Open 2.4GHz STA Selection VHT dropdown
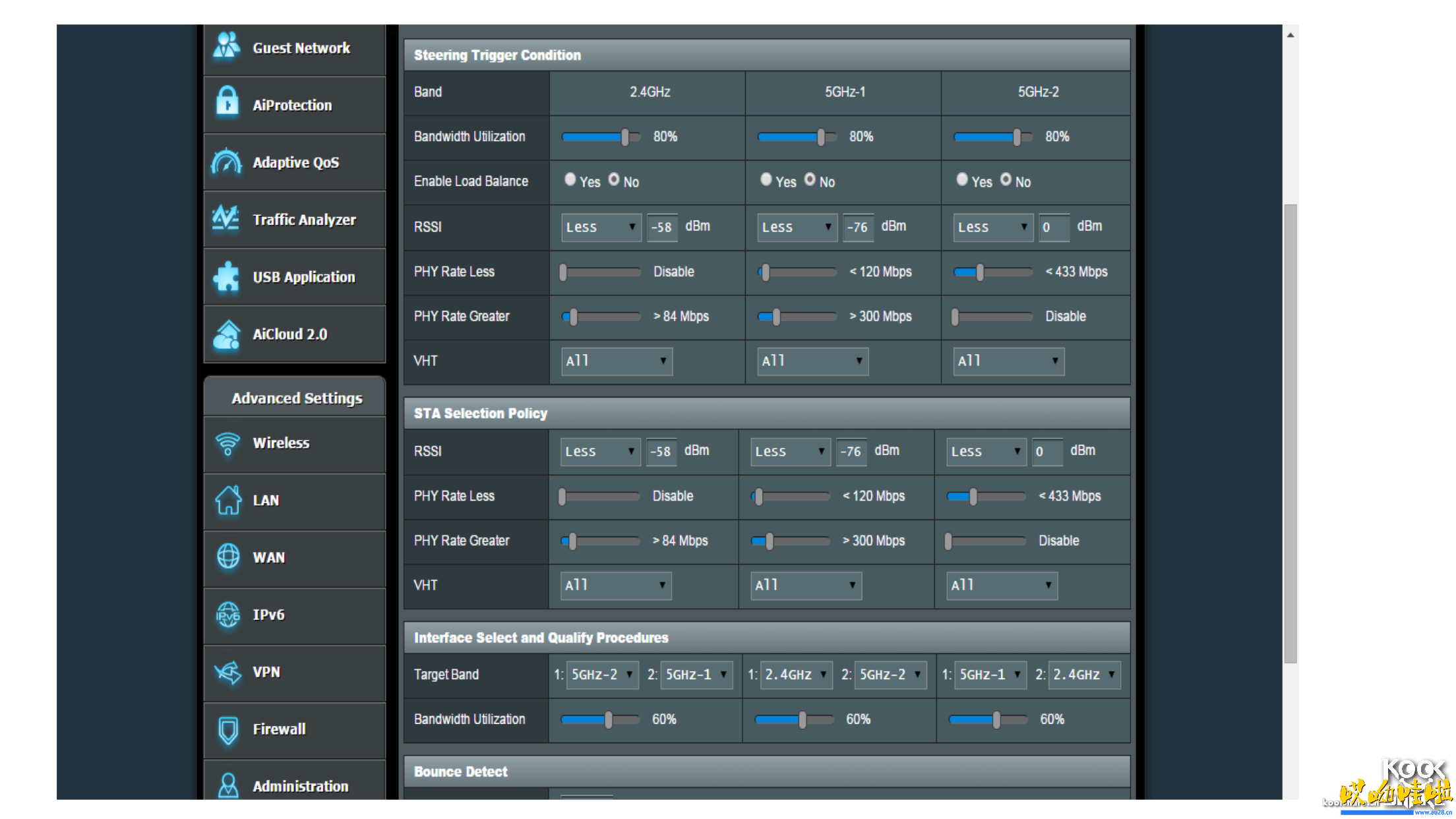This screenshot has width=1456, height=819. tap(615, 586)
